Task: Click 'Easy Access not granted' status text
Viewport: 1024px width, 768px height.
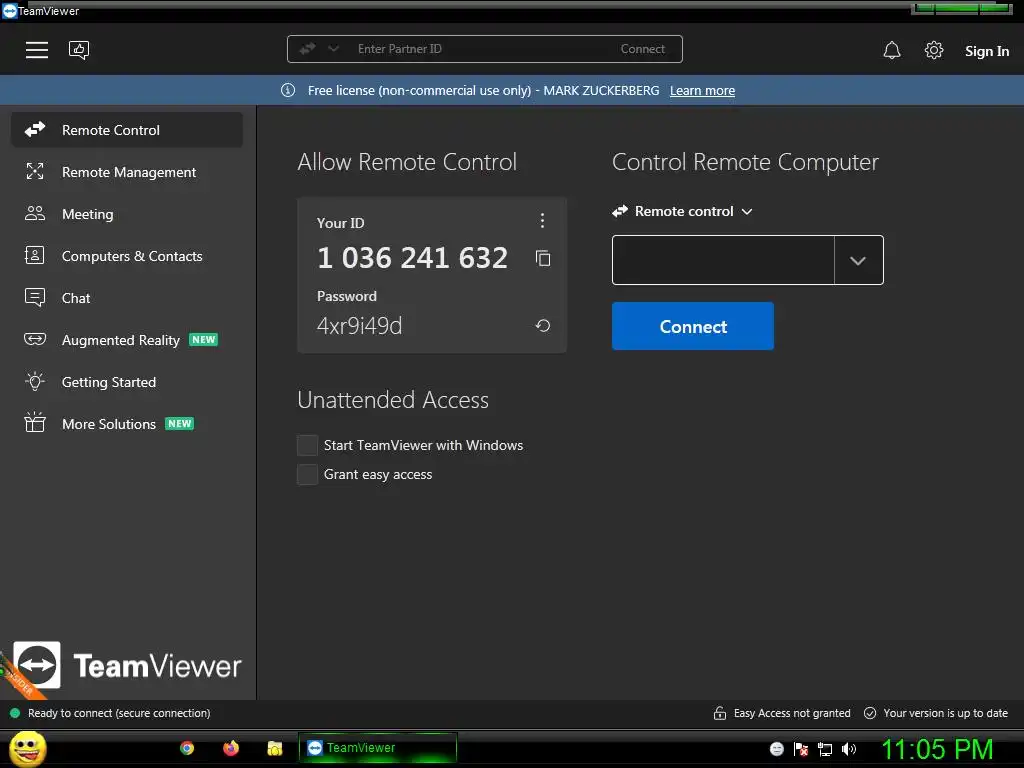Action: click(792, 713)
